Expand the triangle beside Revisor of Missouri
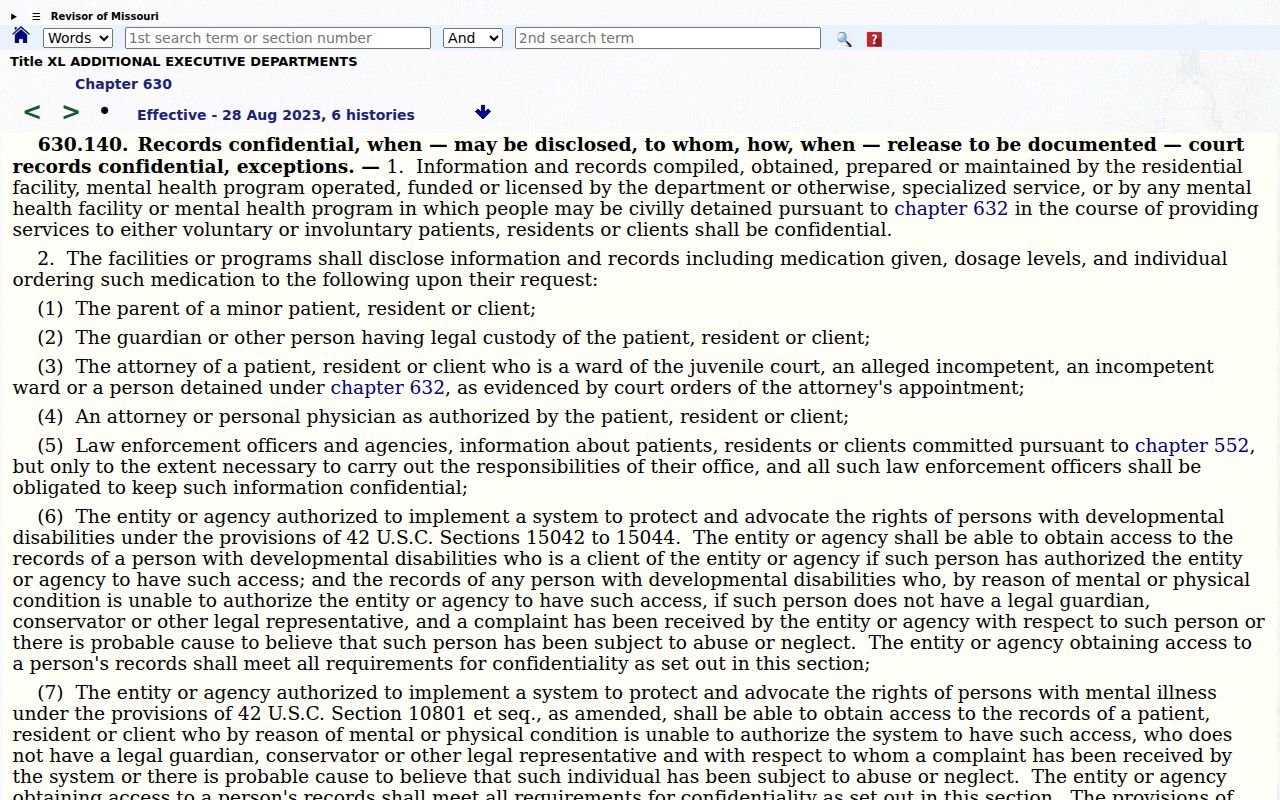The width and height of the screenshot is (1280, 800). pyautogui.click(x=14, y=16)
